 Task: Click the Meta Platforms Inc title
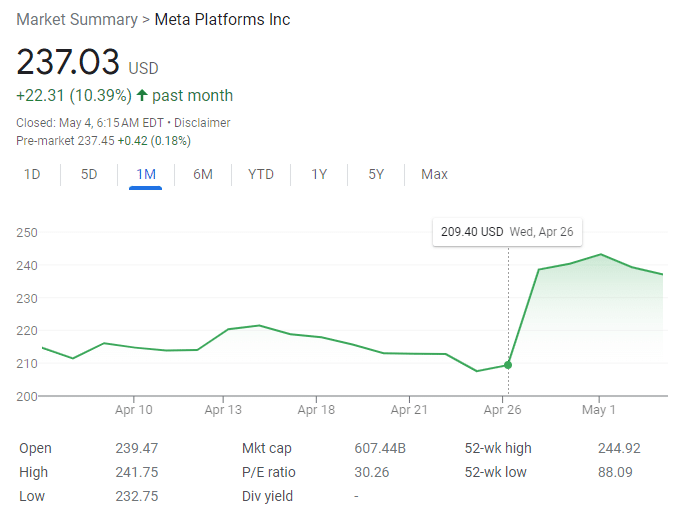tap(222, 20)
